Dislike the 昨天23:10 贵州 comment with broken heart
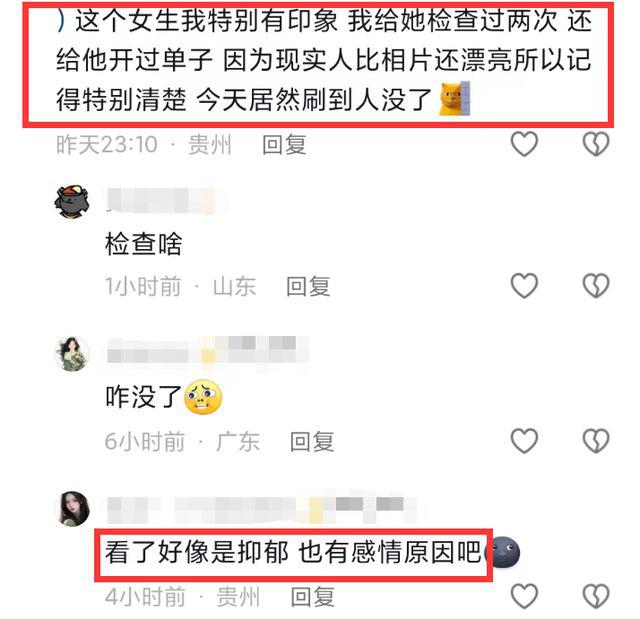This screenshot has width=640, height=619. (596, 144)
